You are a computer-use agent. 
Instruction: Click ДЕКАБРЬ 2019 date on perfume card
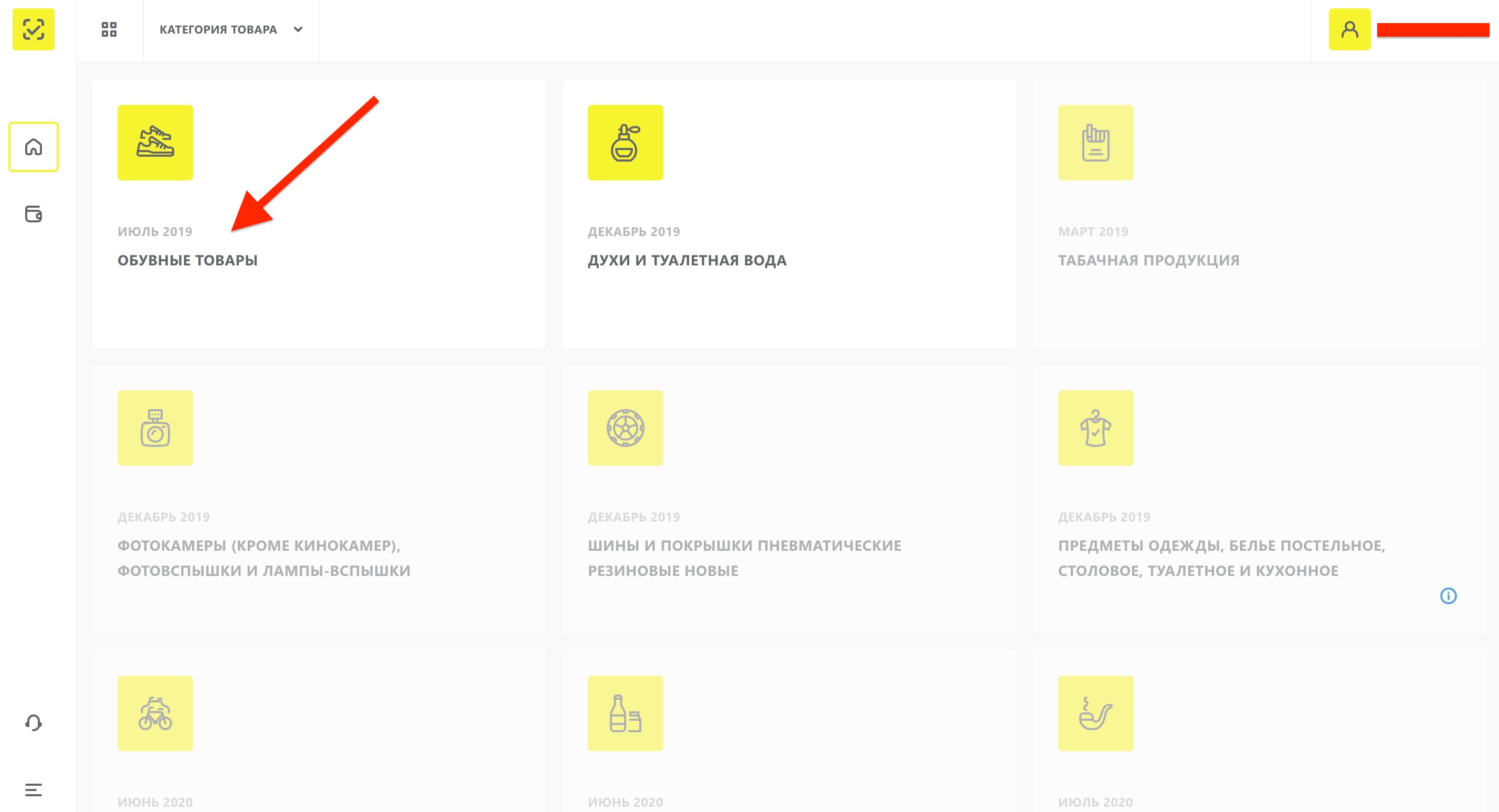(x=634, y=231)
